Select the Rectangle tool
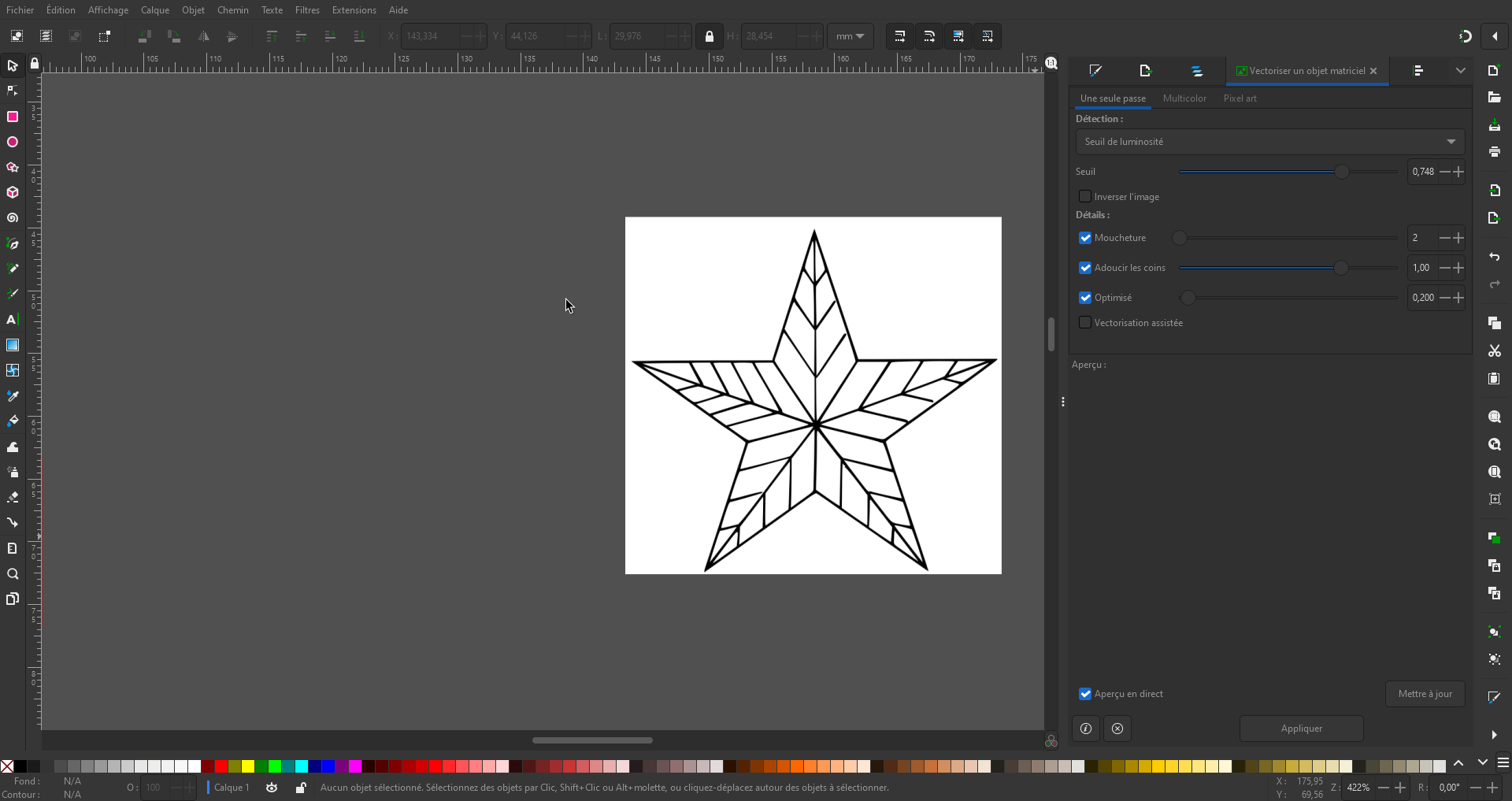 (13, 117)
